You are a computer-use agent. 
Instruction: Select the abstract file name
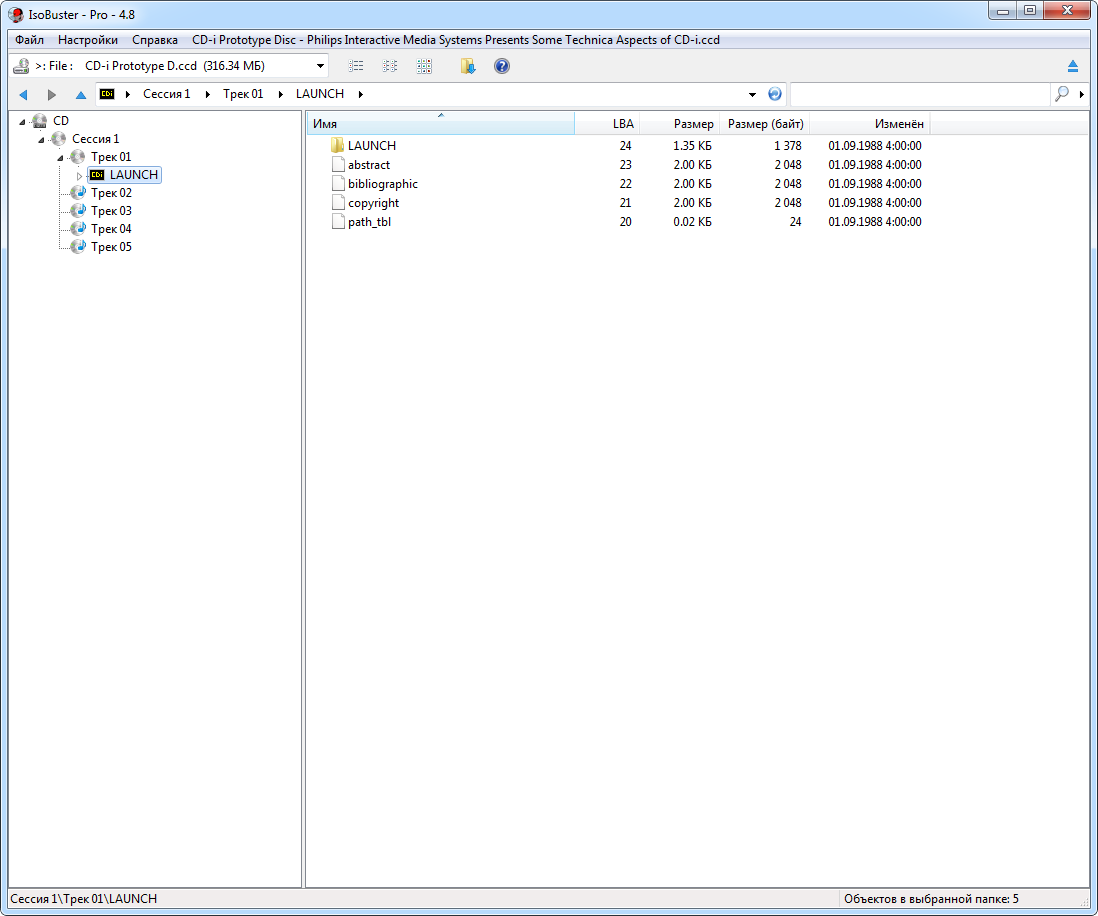click(x=369, y=165)
